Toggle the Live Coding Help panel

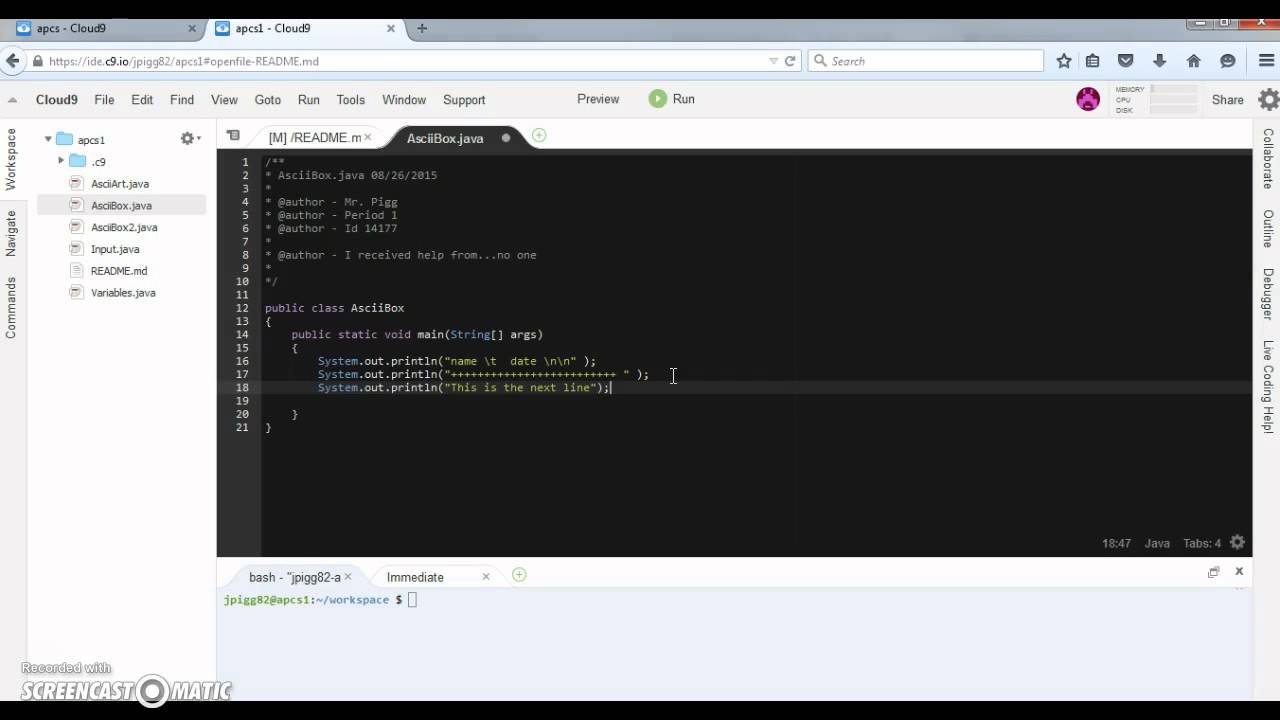[x=1268, y=387]
